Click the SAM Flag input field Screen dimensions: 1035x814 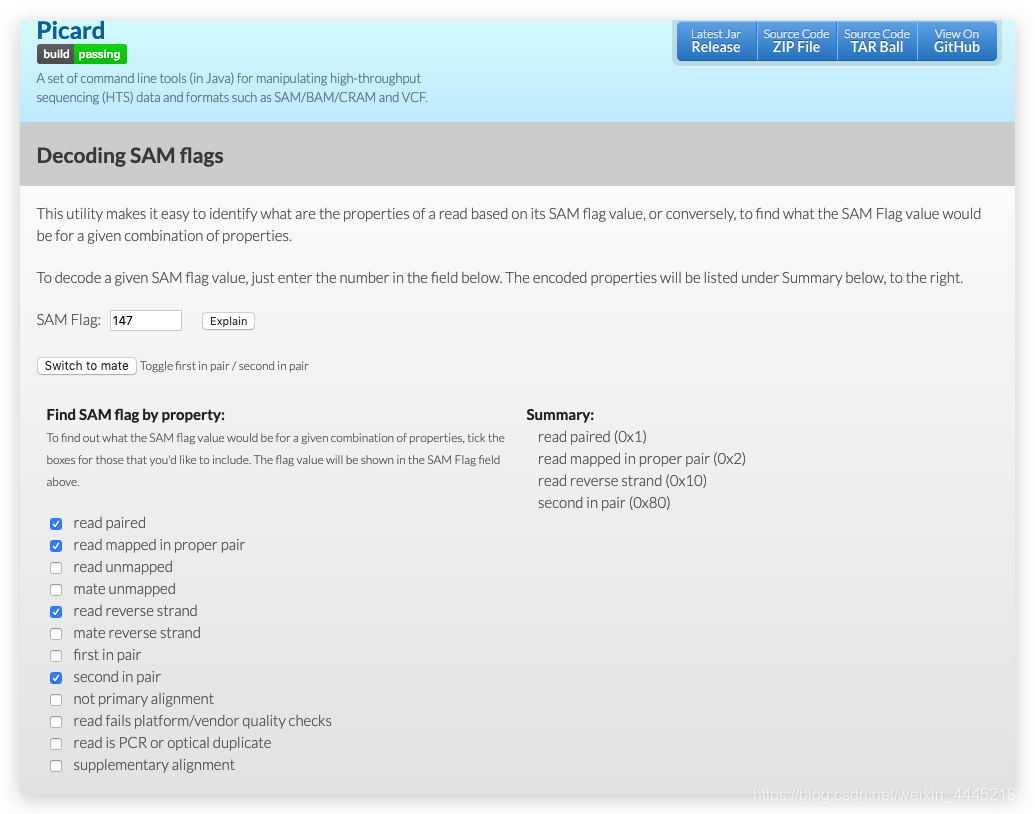146,320
